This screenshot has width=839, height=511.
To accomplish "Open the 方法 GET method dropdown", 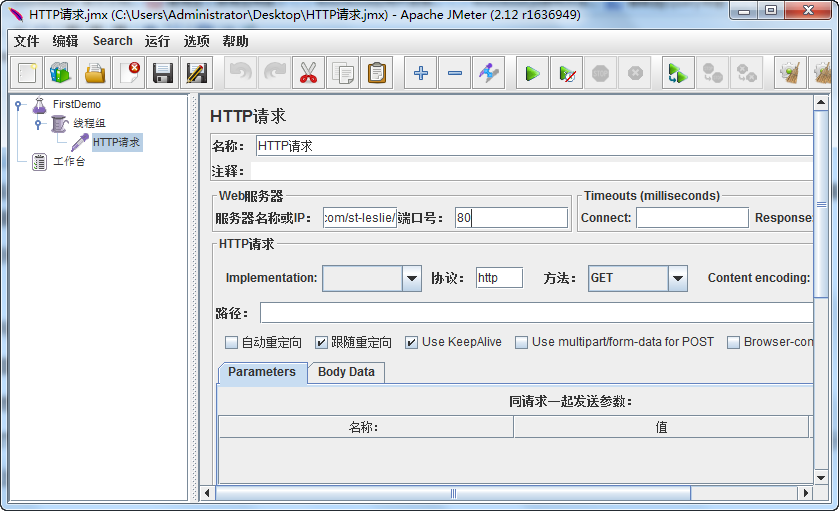I will [x=677, y=278].
